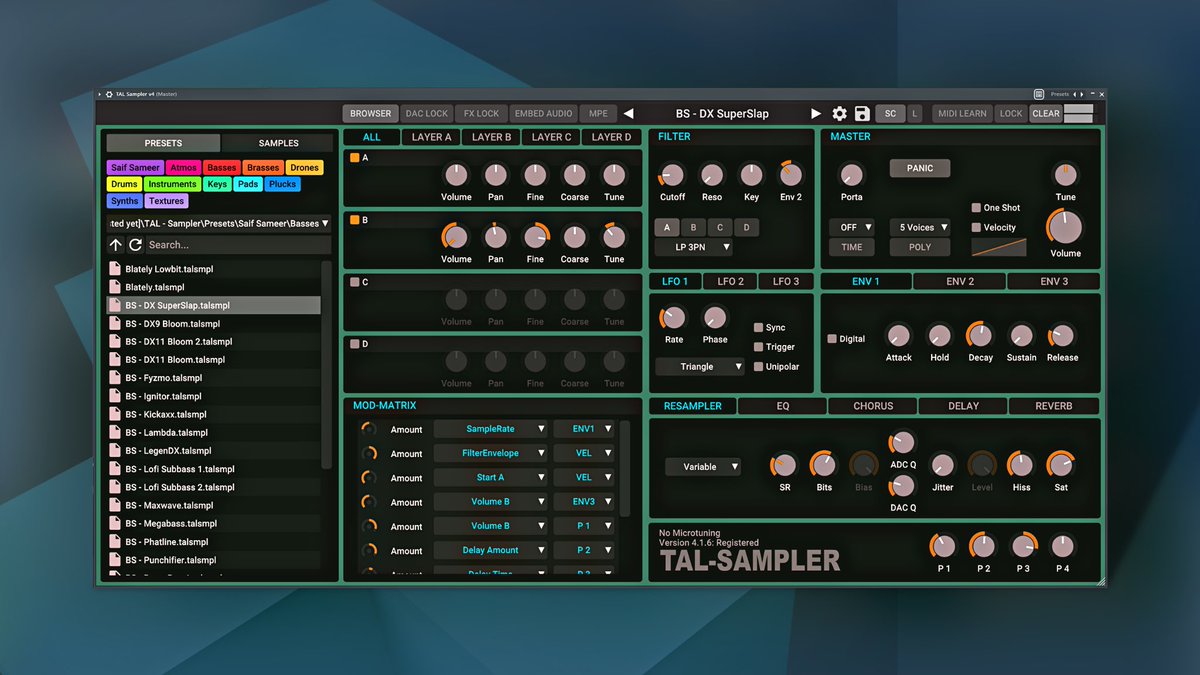Click the Master Volume knob
The width and height of the screenshot is (1200, 675).
pos(1065,227)
